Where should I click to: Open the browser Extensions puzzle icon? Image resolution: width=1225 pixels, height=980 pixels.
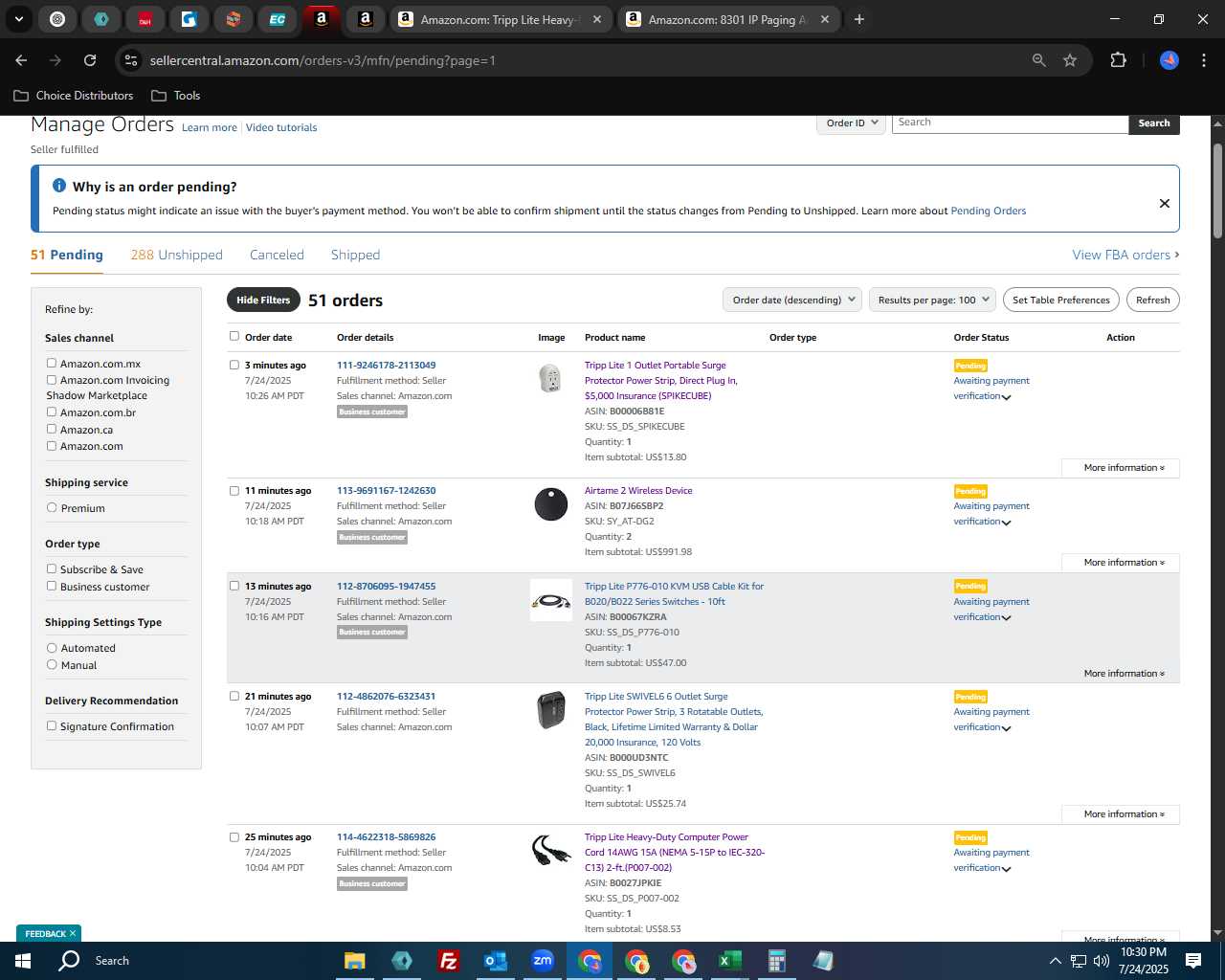click(1118, 60)
